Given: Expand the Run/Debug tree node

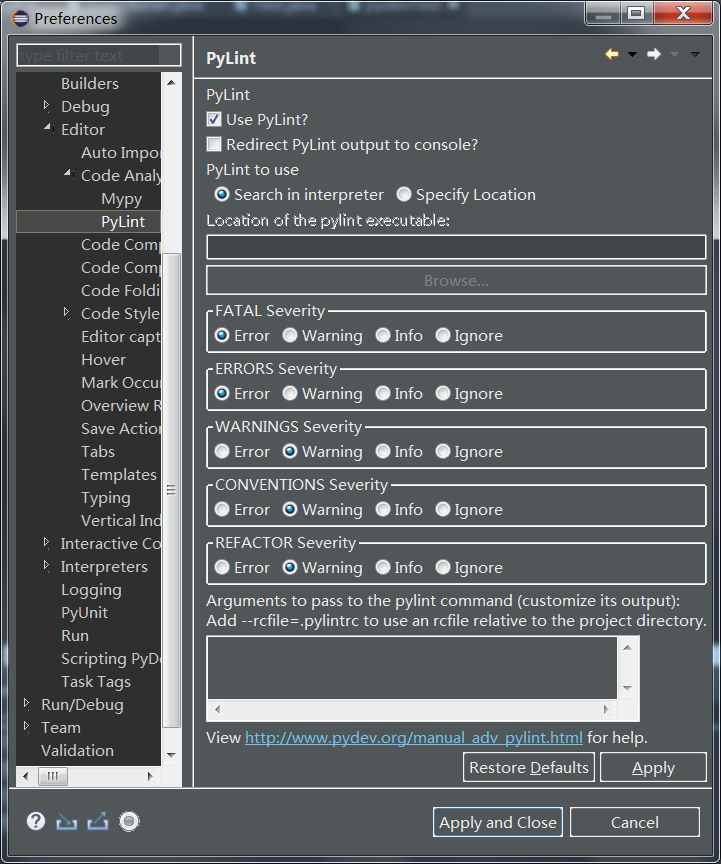Looking at the screenshot, I should click(26, 703).
